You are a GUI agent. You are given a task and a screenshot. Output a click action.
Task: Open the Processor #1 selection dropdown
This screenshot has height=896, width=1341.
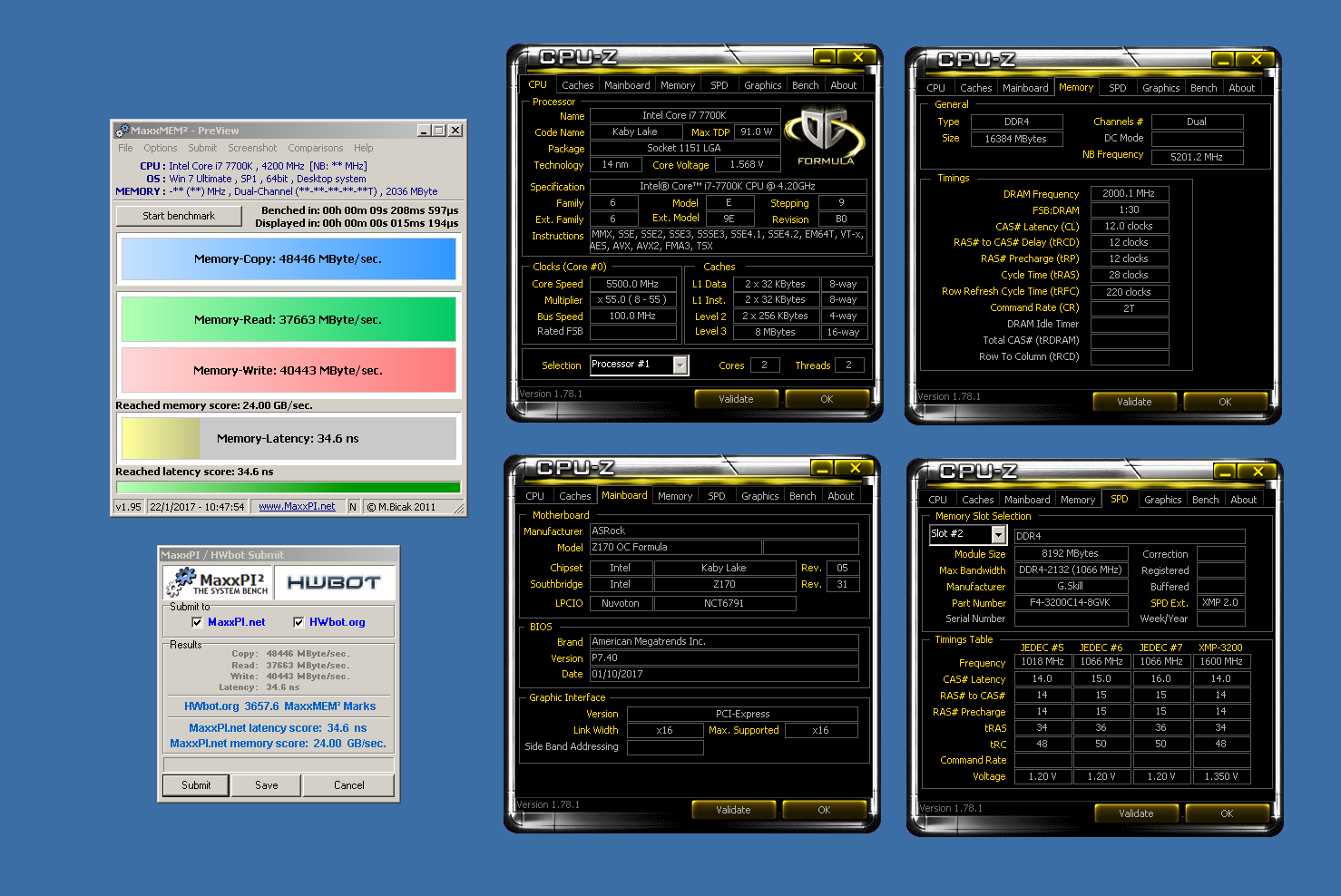point(680,365)
